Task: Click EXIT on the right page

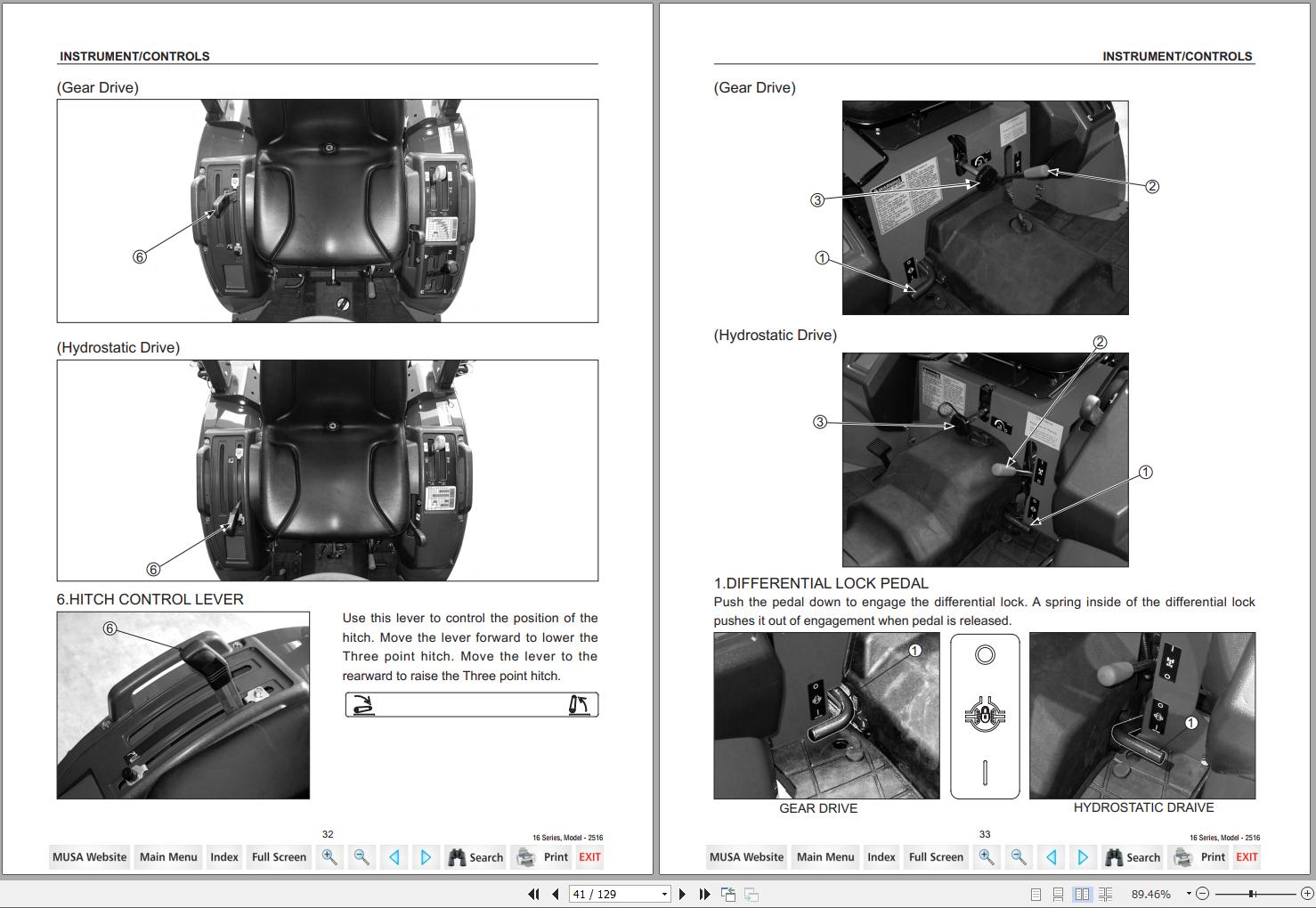Action: click(x=1247, y=857)
